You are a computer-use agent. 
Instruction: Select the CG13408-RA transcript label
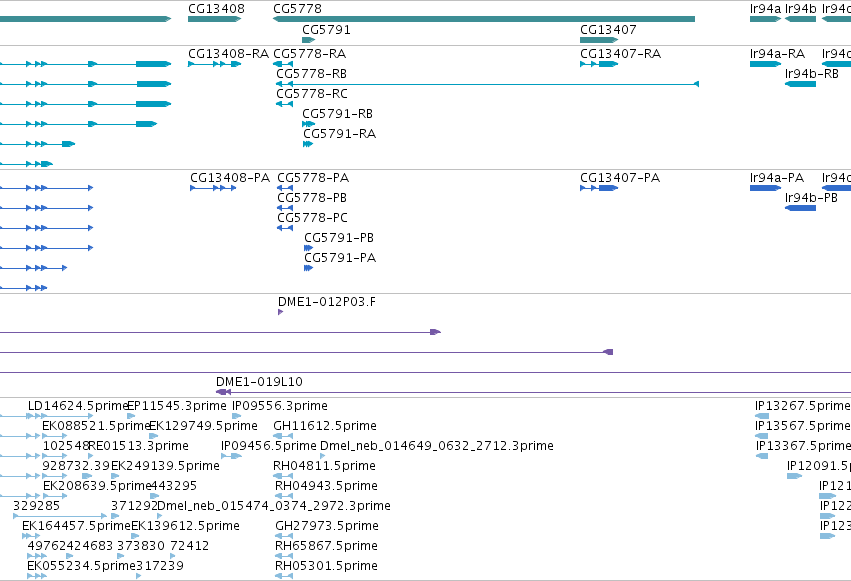pos(228,54)
